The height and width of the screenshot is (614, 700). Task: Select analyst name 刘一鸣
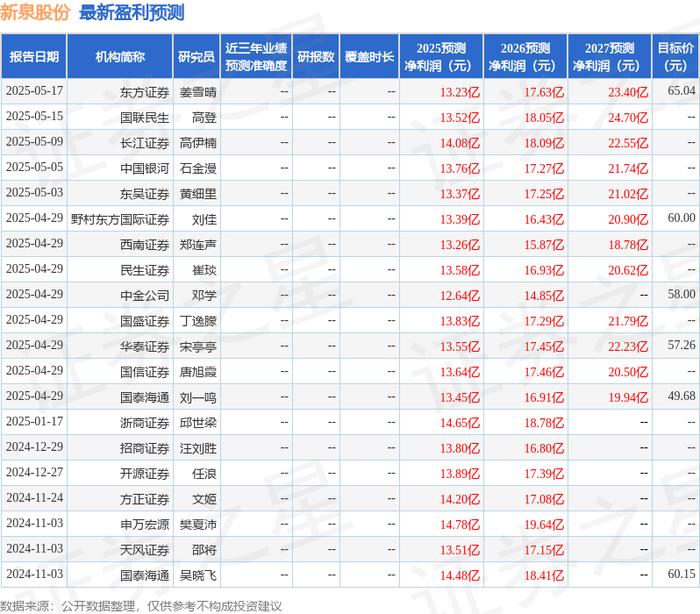point(198,398)
